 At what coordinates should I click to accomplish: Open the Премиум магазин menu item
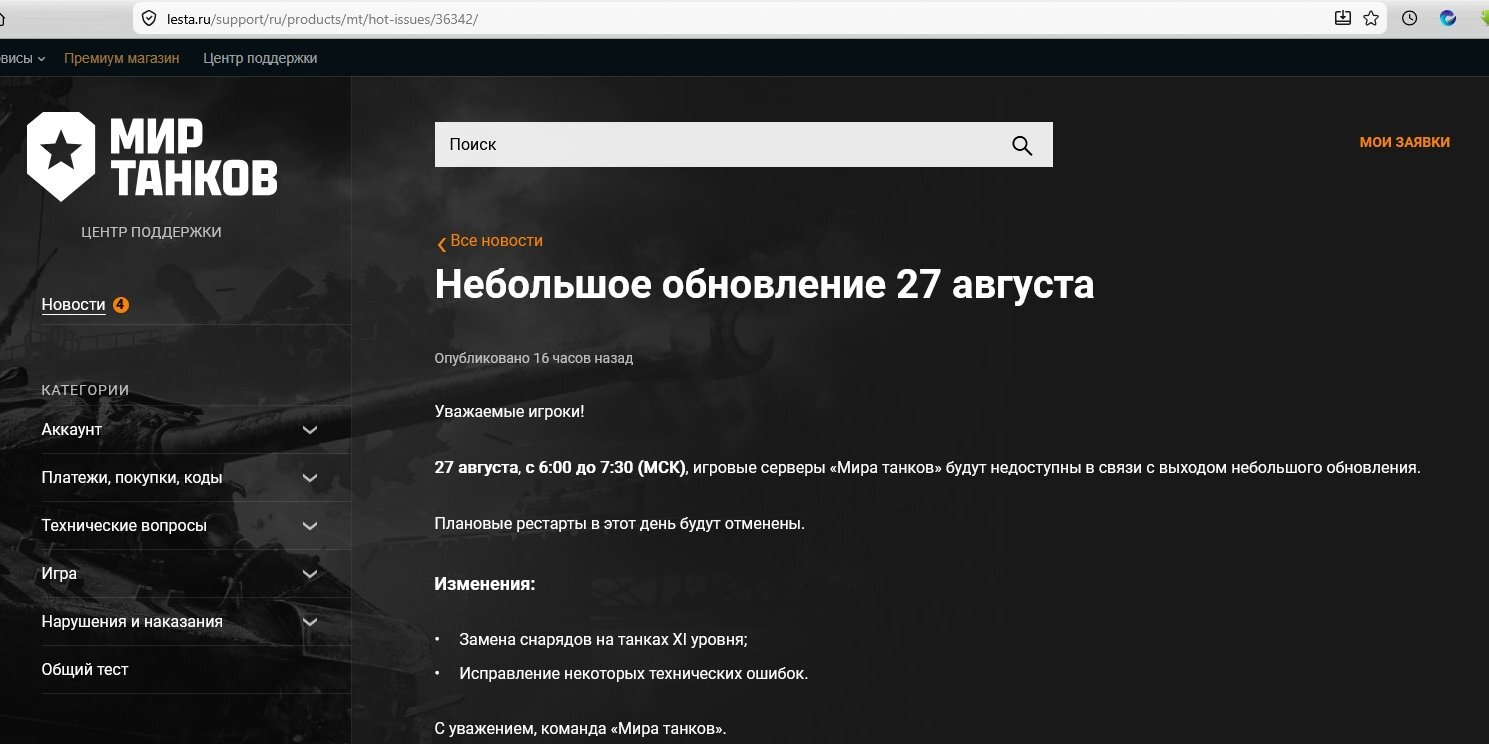(122, 58)
